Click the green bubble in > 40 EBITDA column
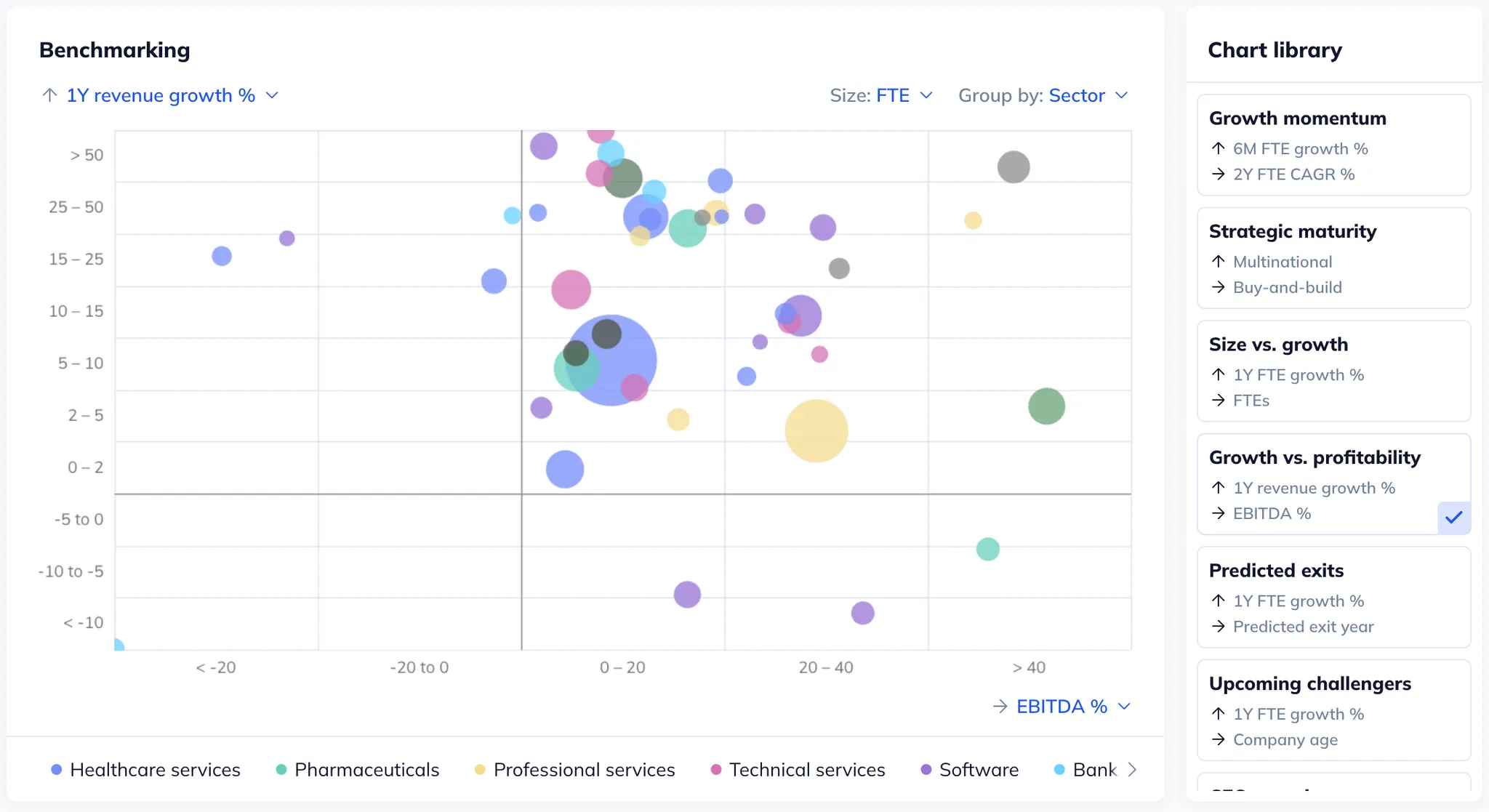The height and width of the screenshot is (812, 1489). click(x=1046, y=406)
